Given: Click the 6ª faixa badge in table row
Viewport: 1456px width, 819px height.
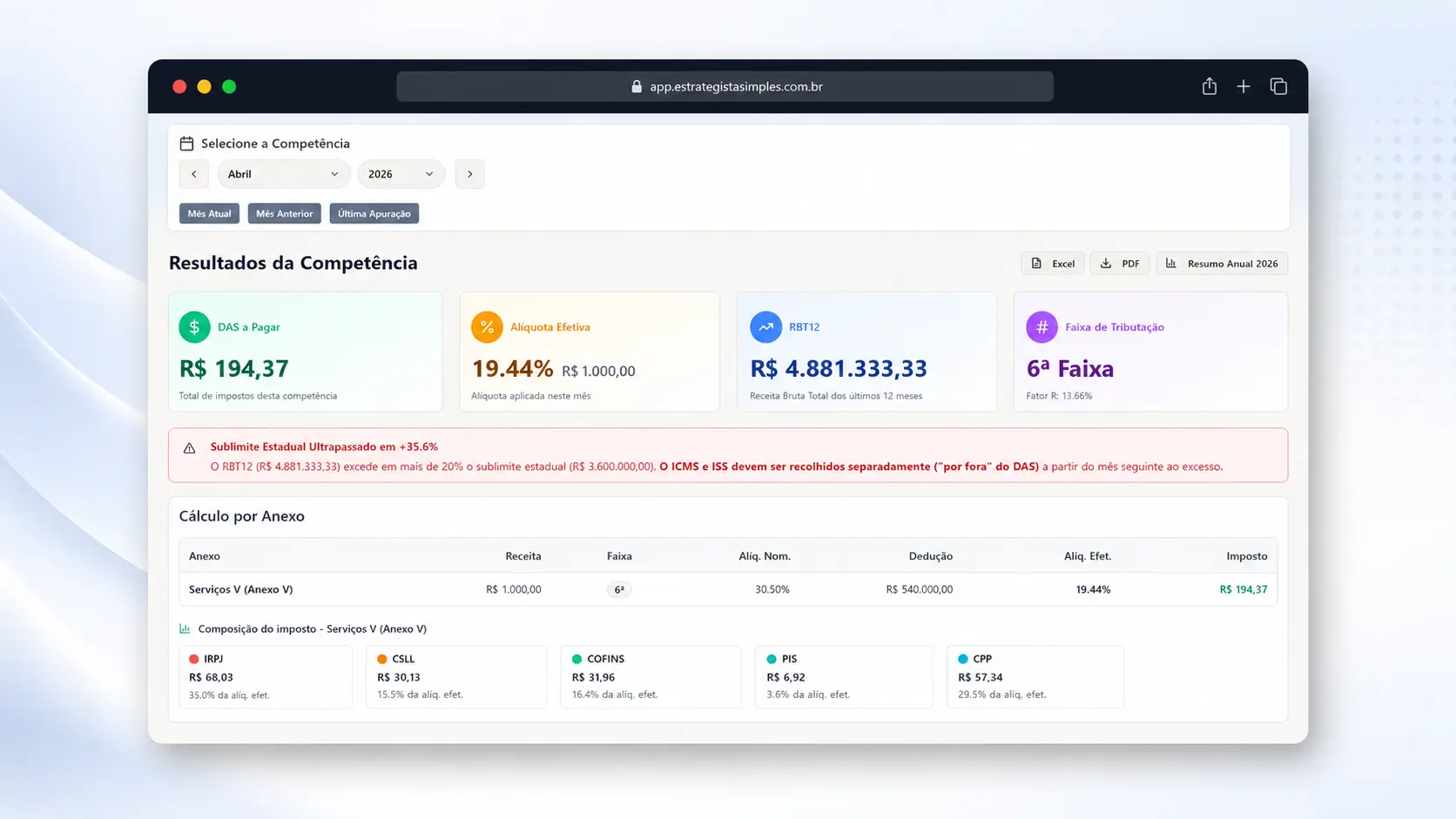Looking at the screenshot, I should (x=619, y=589).
